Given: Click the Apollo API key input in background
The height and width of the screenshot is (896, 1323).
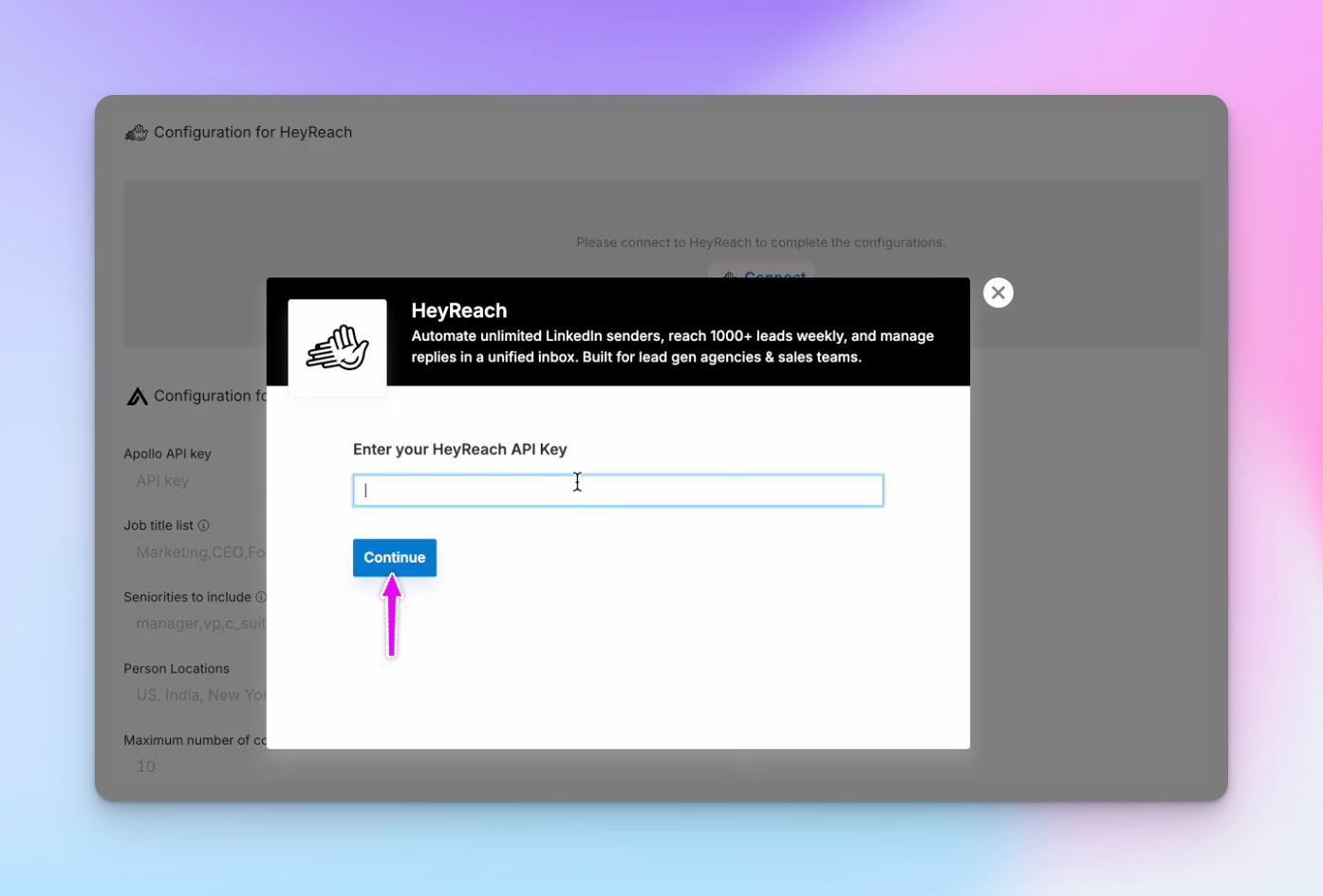Looking at the screenshot, I should [196, 481].
